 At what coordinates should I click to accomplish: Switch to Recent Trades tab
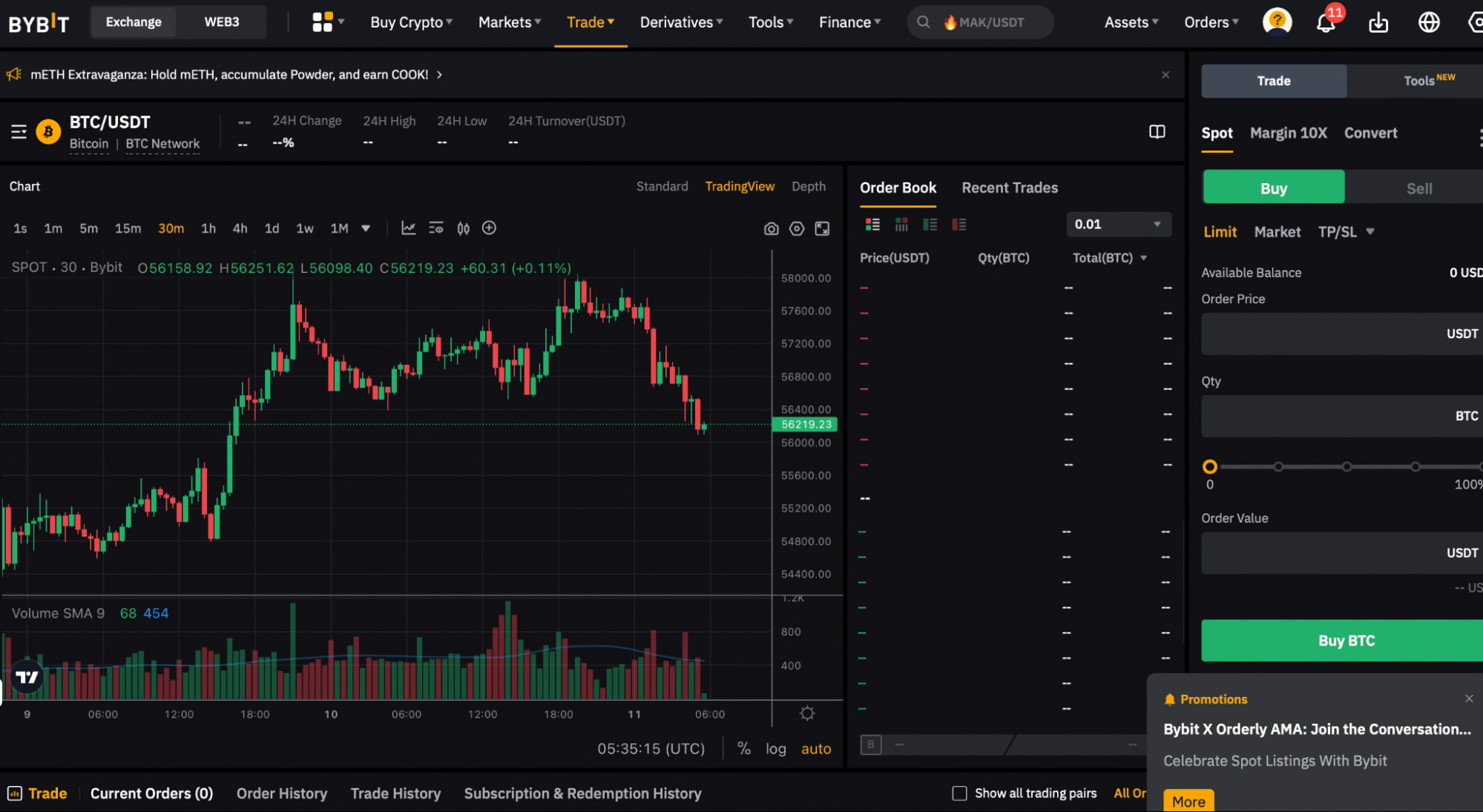[1010, 188]
